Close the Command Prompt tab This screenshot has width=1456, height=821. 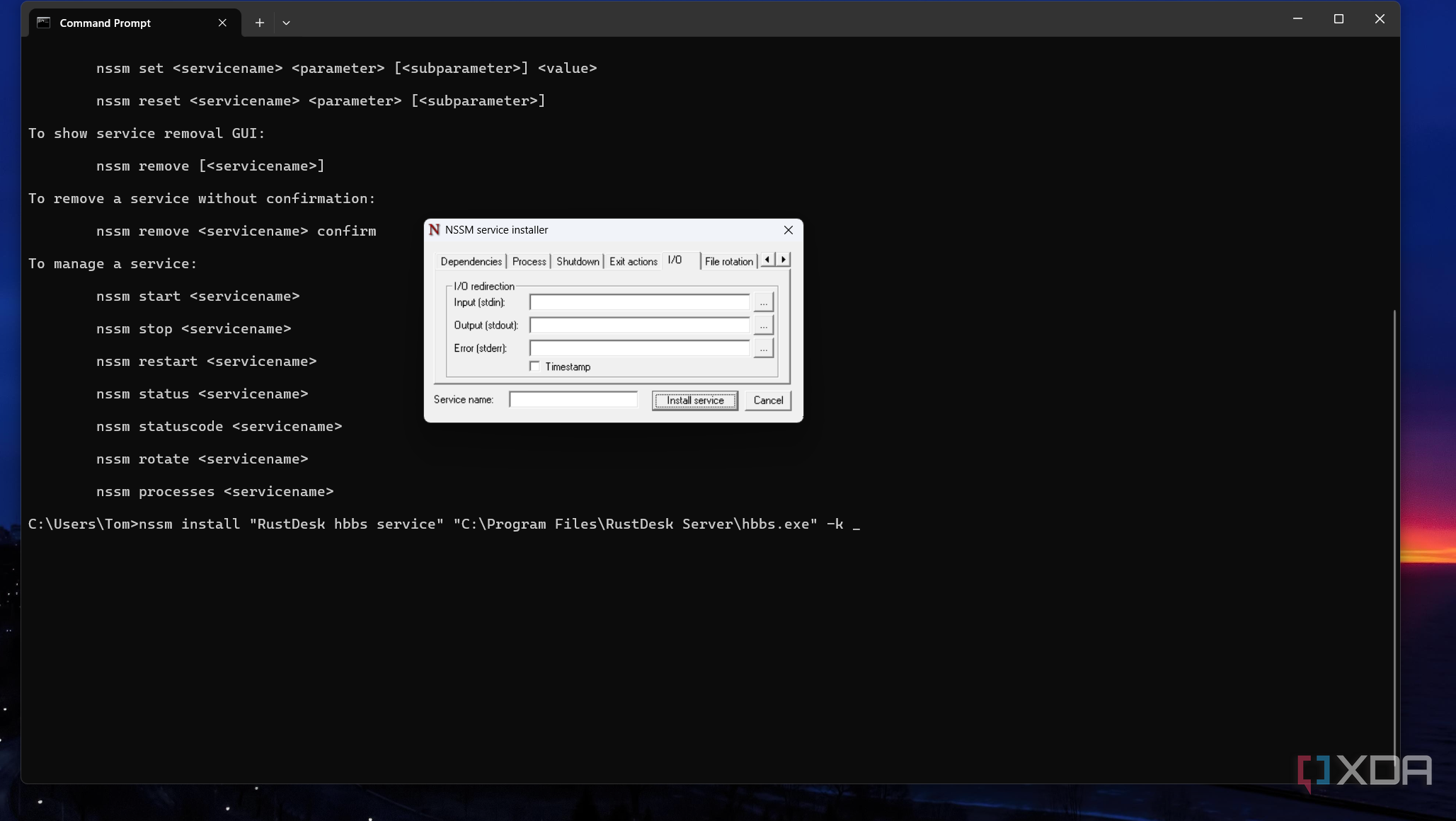(x=222, y=23)
